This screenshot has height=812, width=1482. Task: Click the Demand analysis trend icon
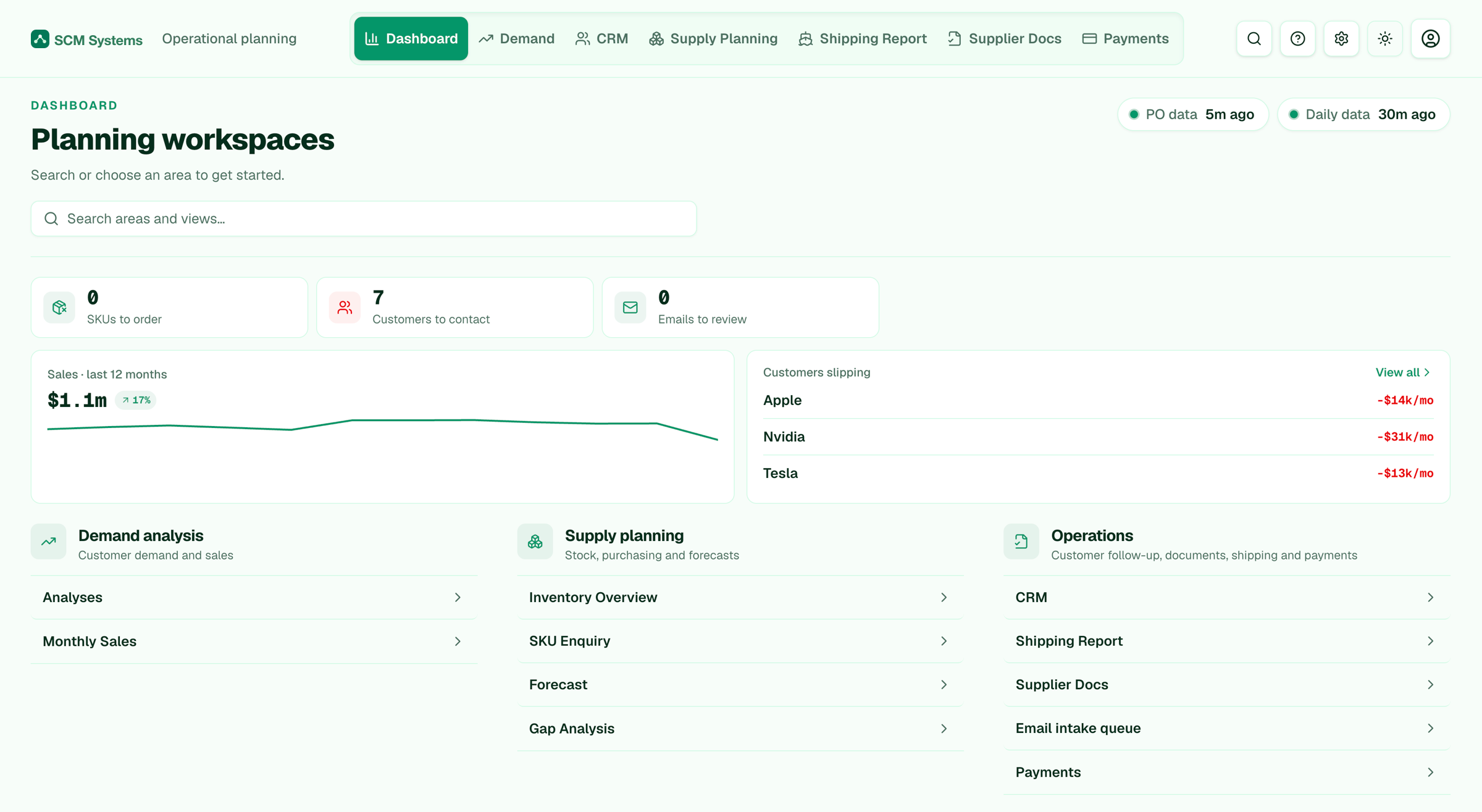pos(49,542)
